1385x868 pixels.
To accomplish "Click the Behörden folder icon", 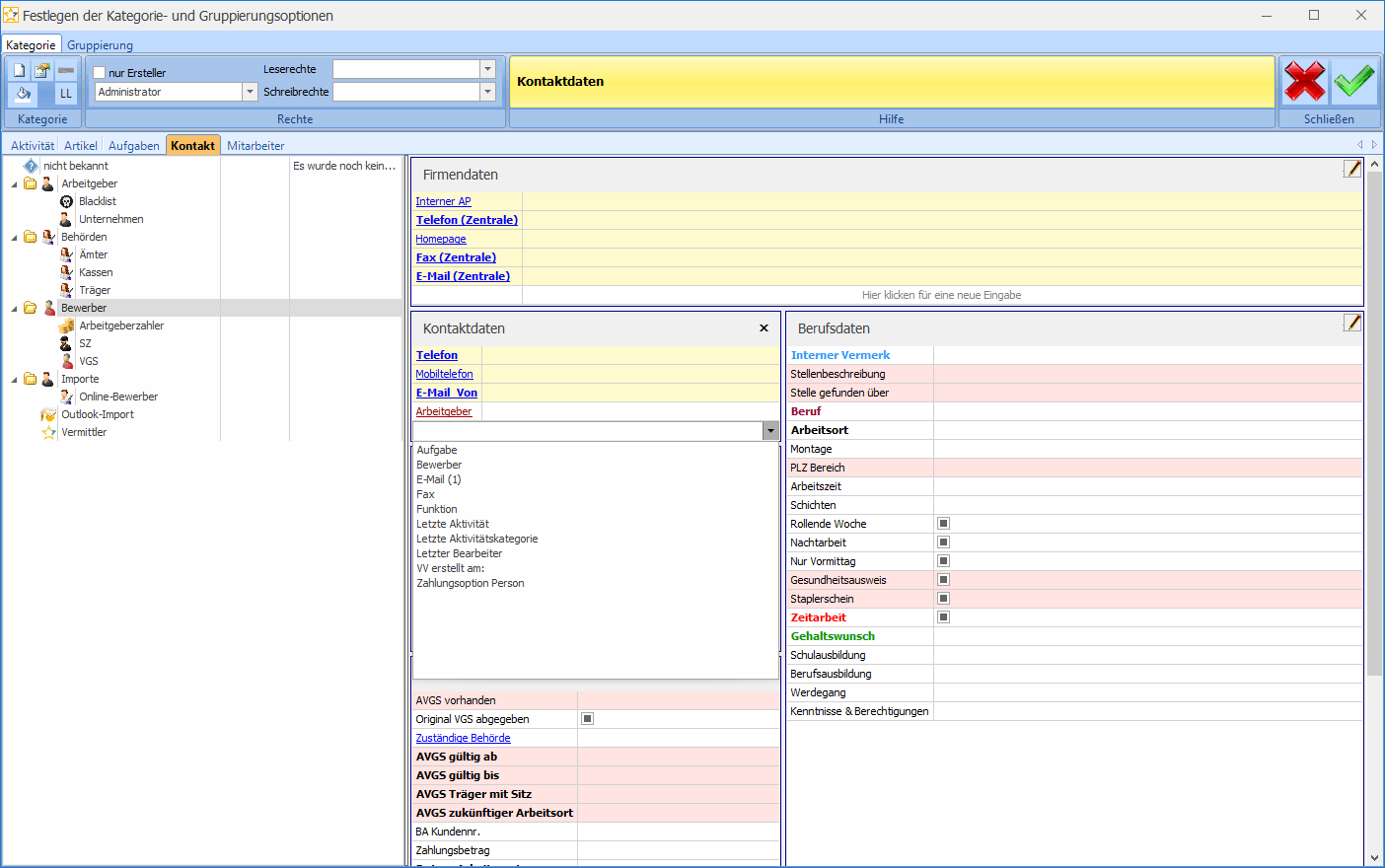I will click(31, 237).
